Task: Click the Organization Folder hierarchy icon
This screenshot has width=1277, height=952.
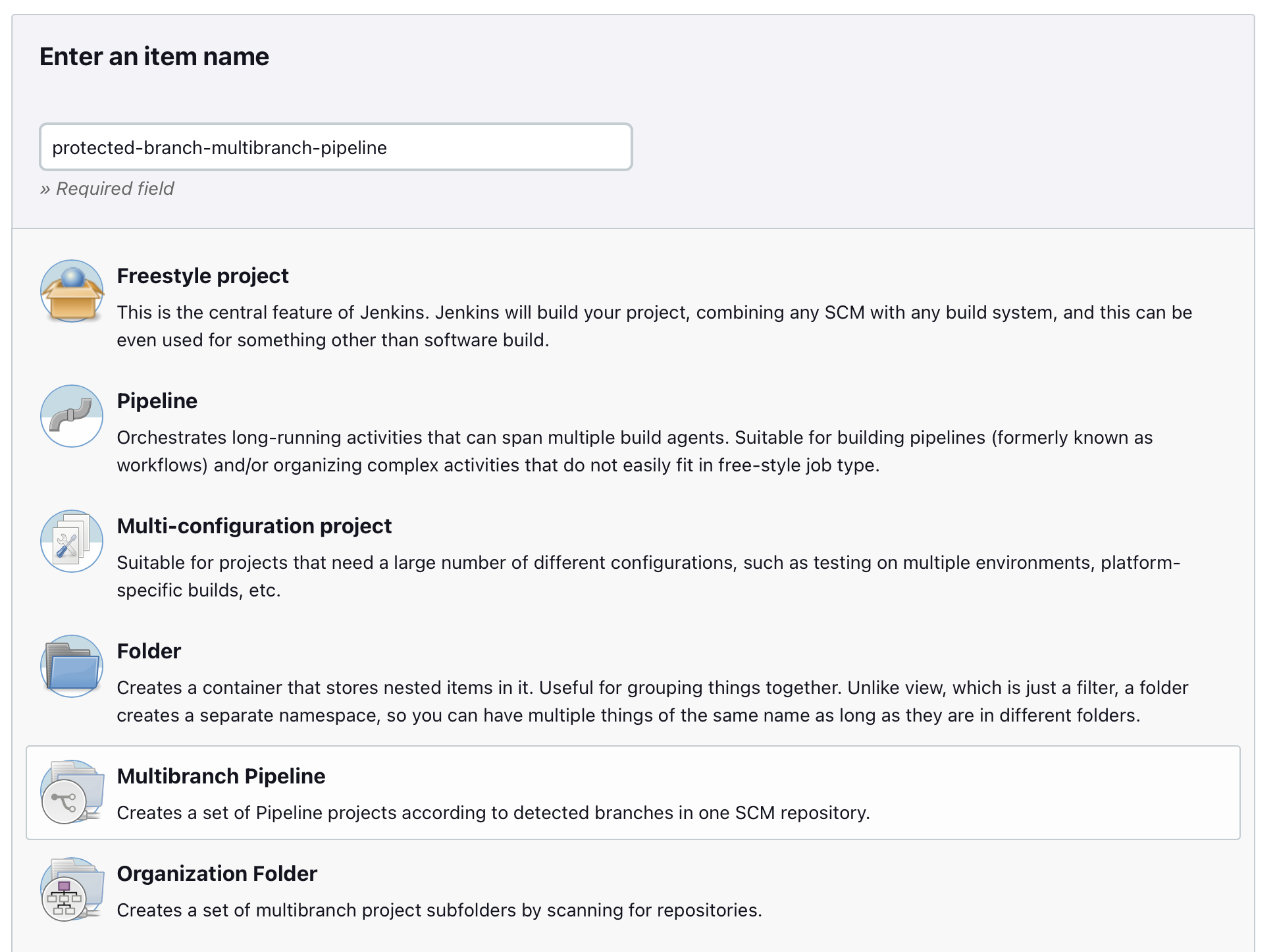Action: (x=72, y=889)
